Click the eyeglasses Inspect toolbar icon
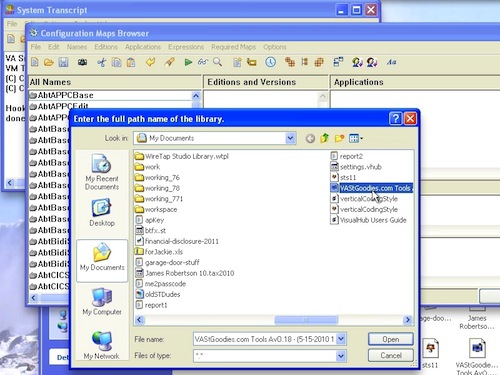The height and width of the screenshot is (375, 500). pos(203,62)
